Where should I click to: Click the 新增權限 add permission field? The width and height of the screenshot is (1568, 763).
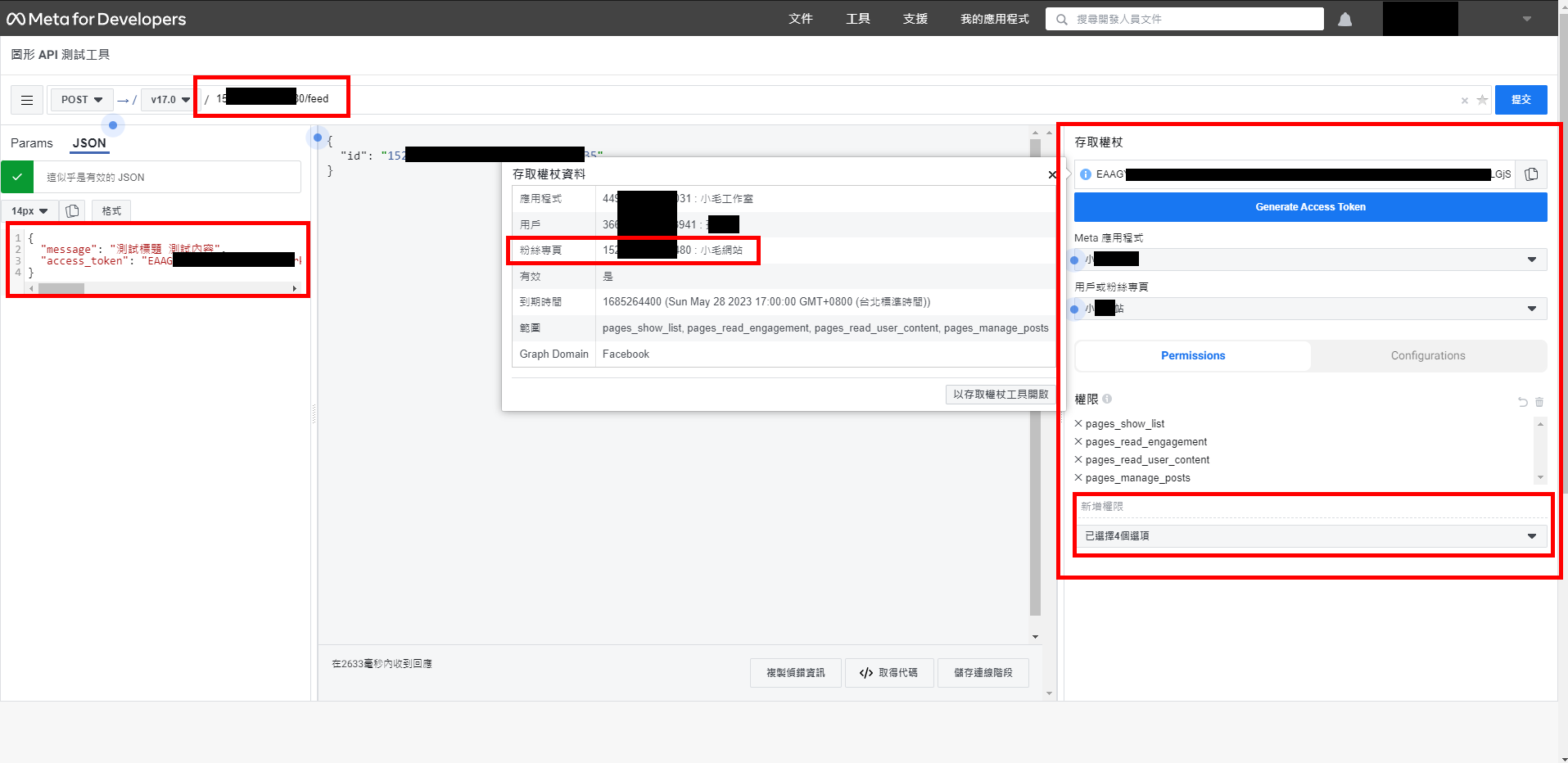pyautogui.click(x=1310, y=507)
